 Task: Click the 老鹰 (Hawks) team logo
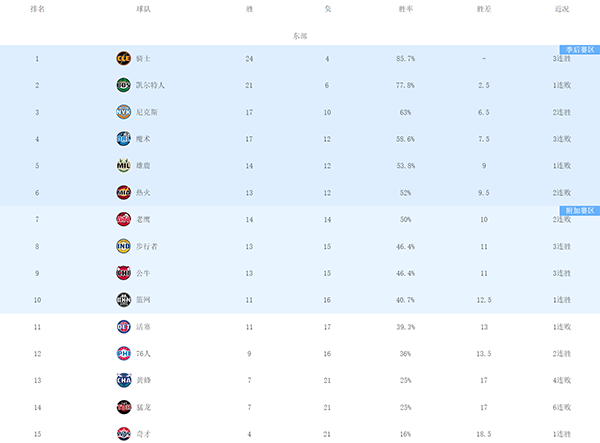pyautogui.click(x=123, y=219)
